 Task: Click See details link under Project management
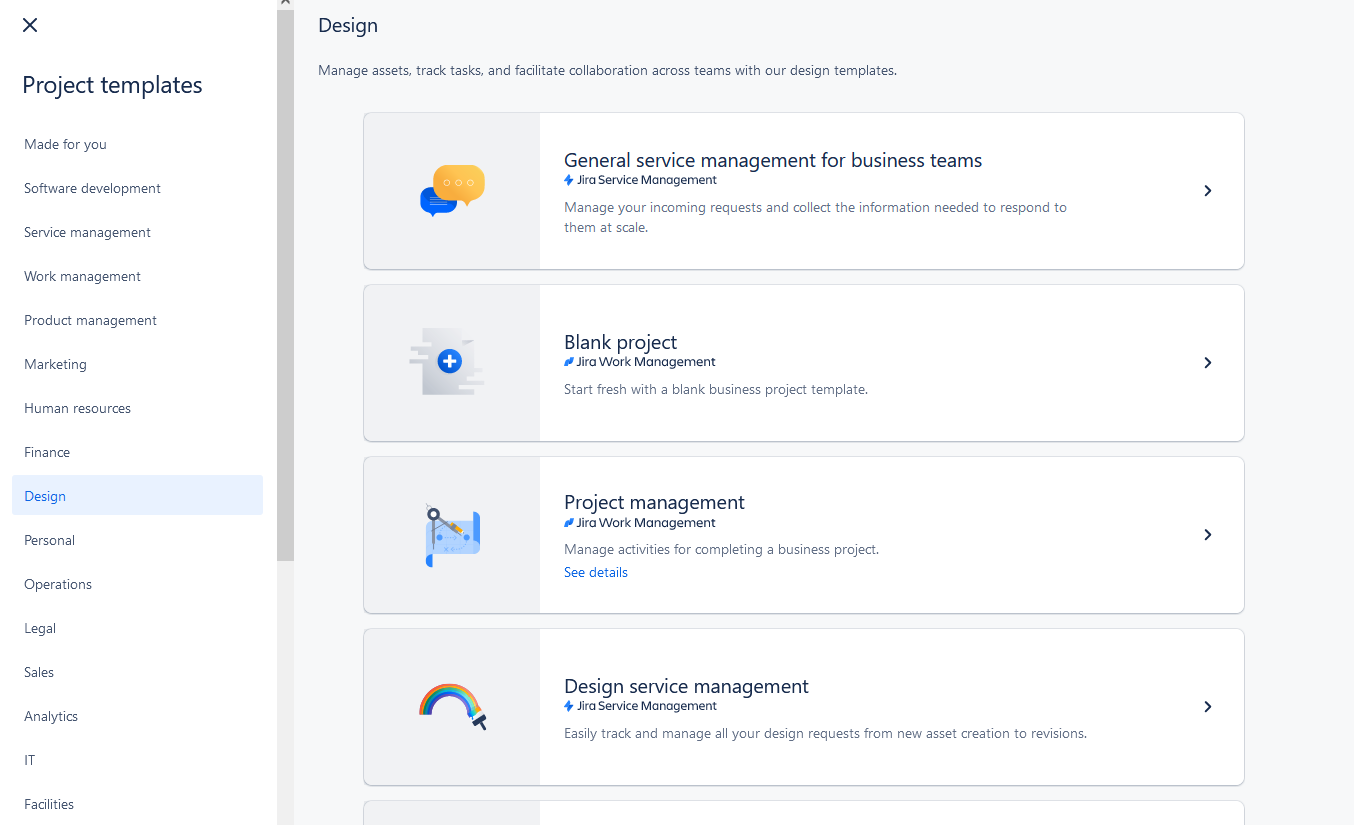pyautogui.click(x=596, y=573)
